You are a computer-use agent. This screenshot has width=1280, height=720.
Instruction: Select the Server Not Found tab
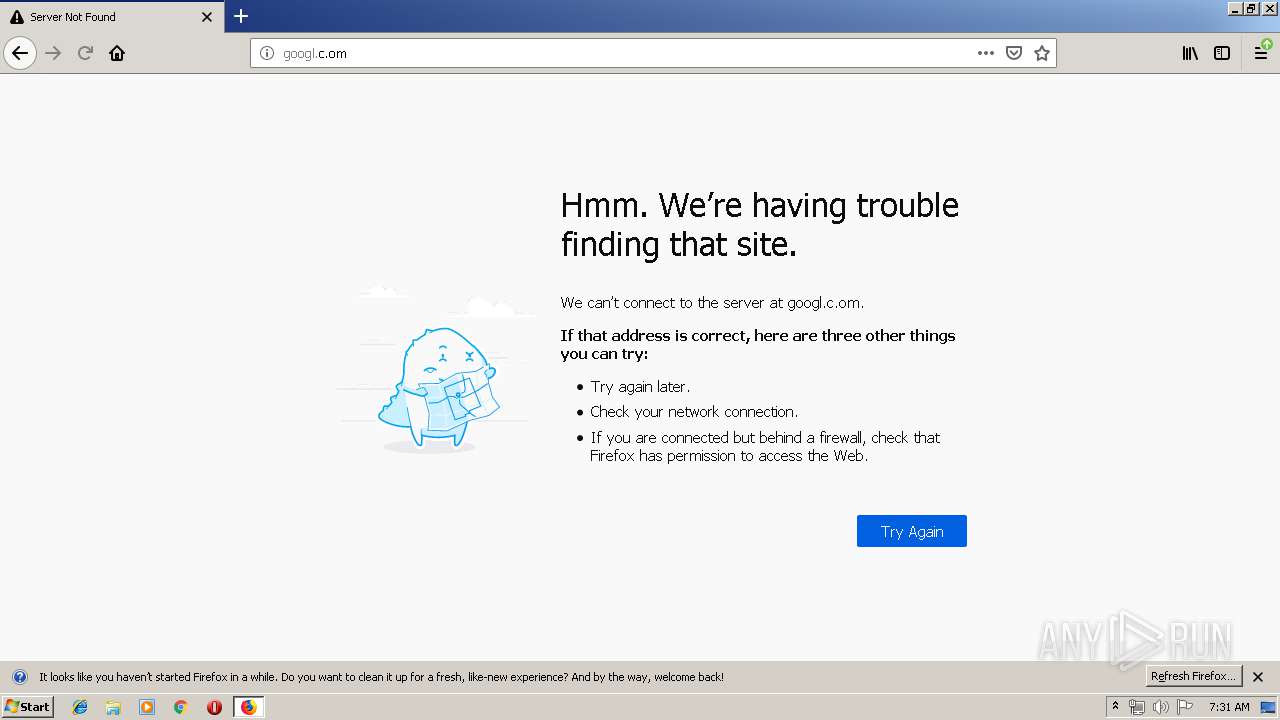point(112,17)
